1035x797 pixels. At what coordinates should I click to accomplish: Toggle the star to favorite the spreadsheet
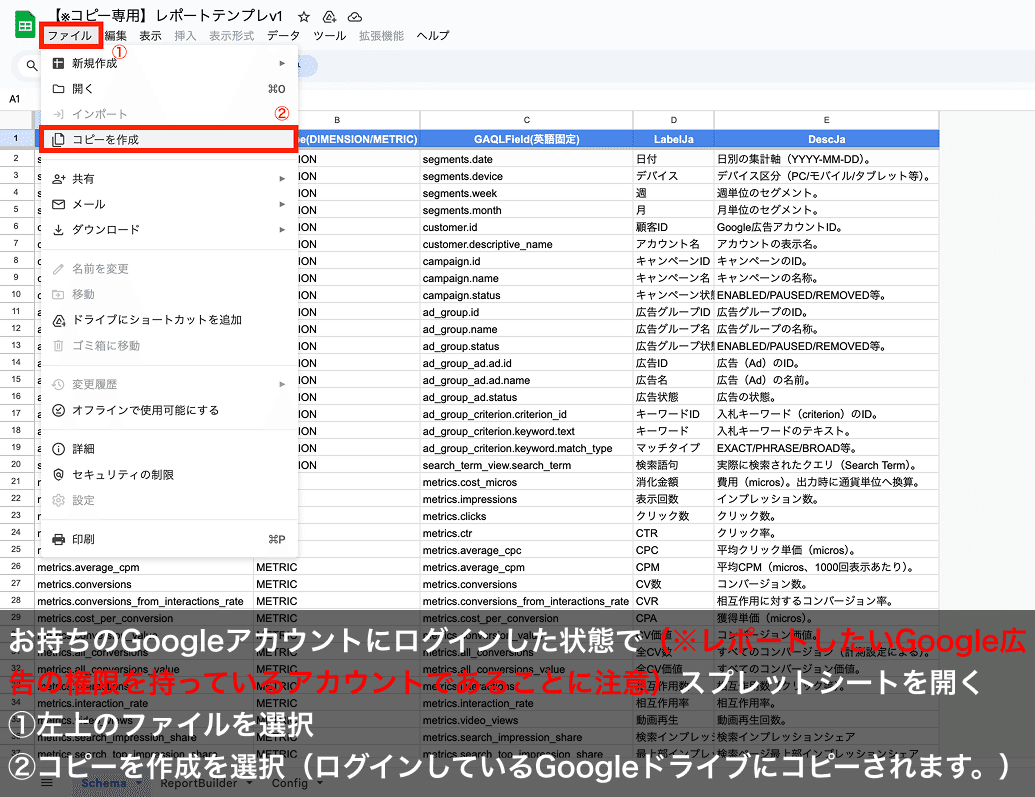coord(303,16)
